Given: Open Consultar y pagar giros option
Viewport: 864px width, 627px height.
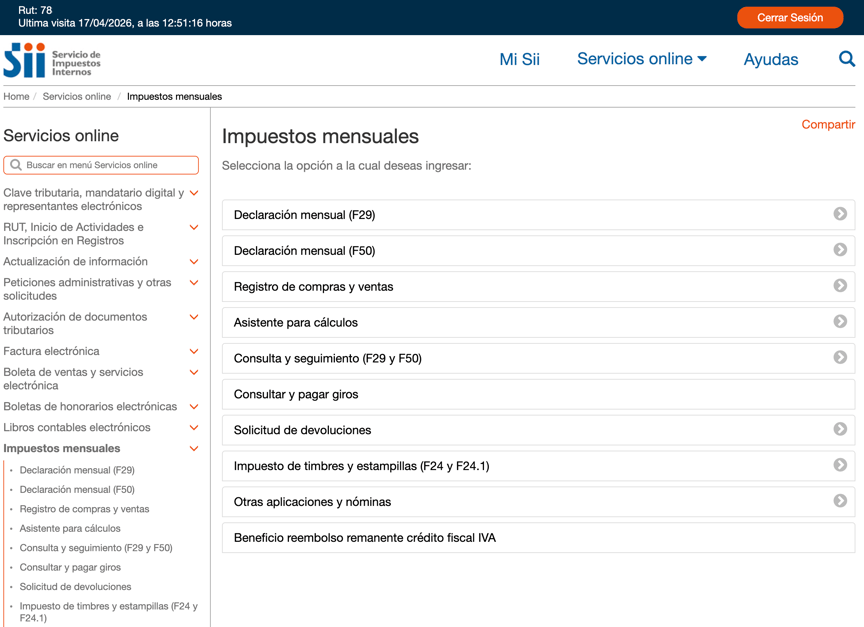Looking at the screenshot, I should 296,394.
